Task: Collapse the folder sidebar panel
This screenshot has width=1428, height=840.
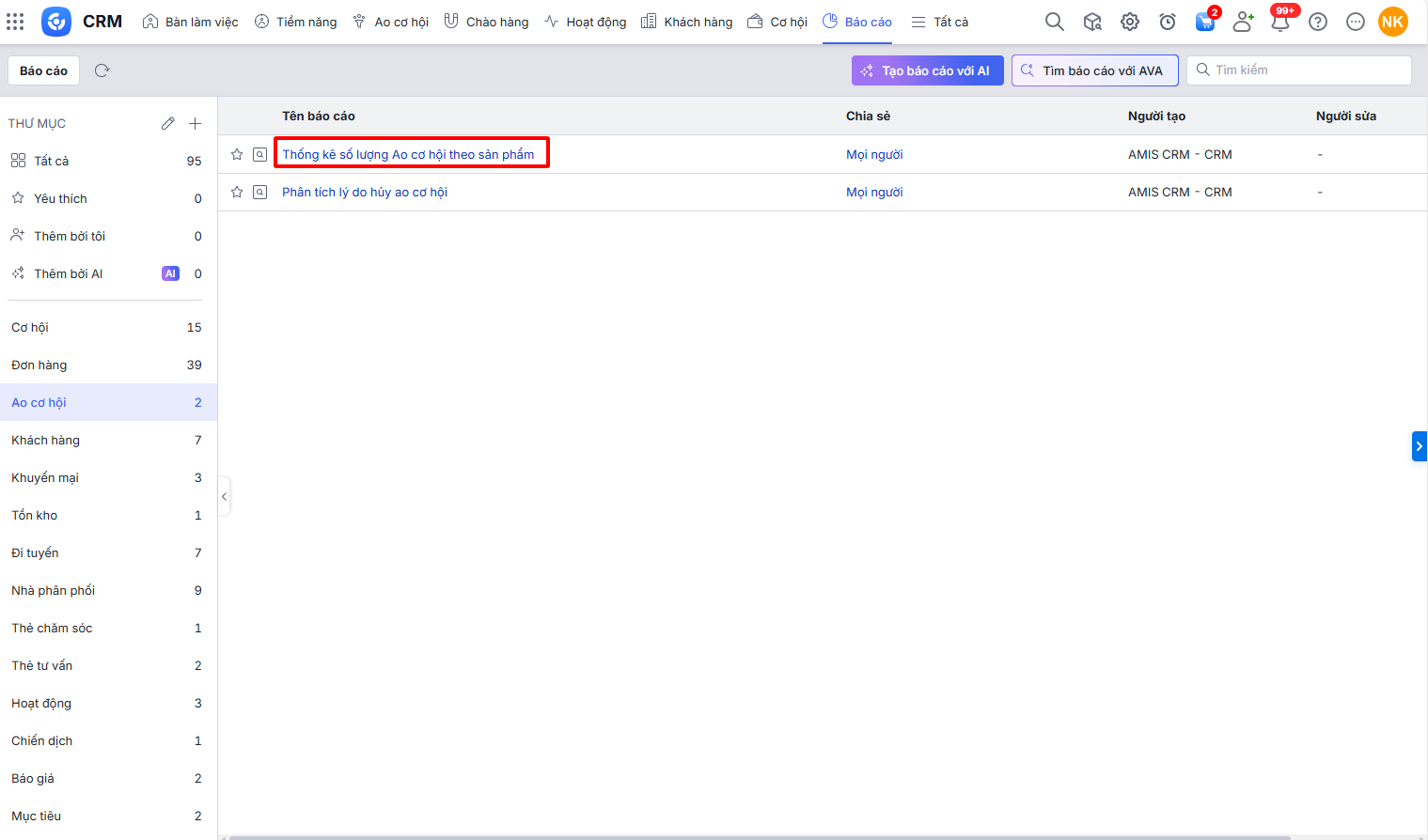Action: click(224, 496)
